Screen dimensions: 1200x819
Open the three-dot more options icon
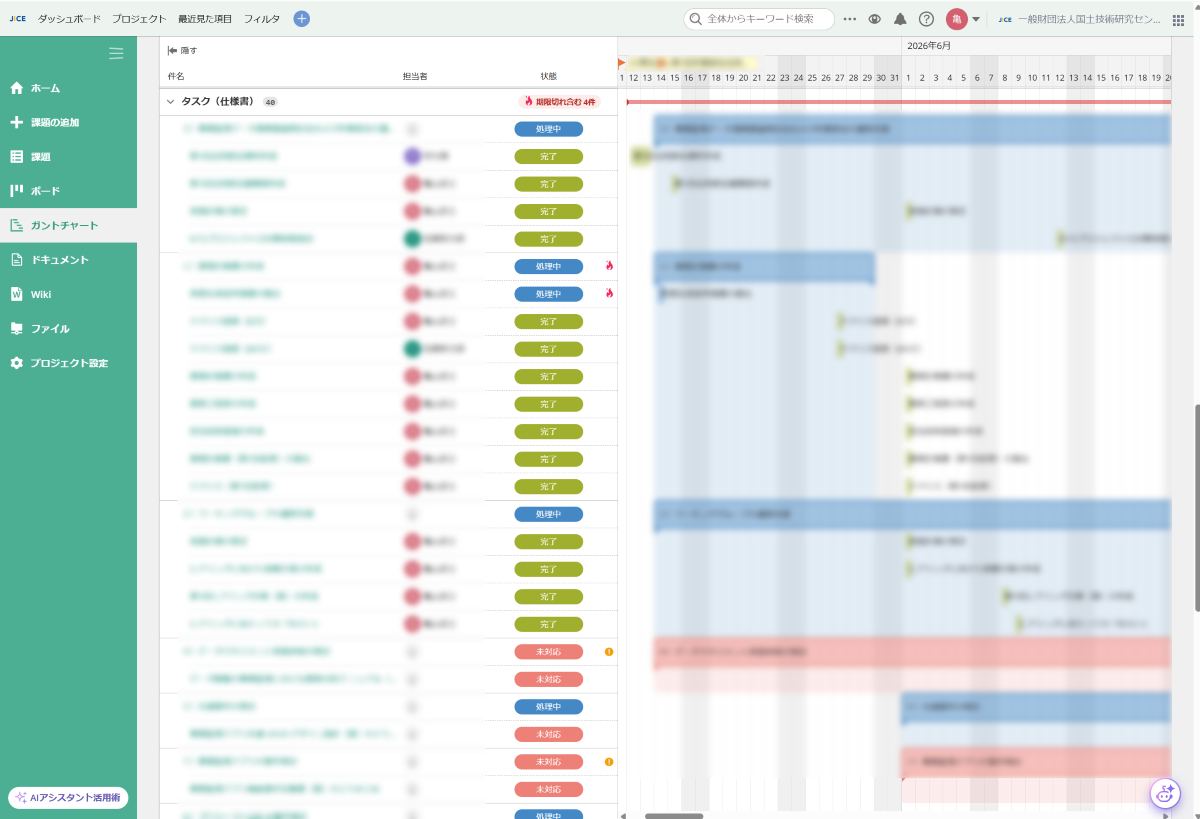850,19
